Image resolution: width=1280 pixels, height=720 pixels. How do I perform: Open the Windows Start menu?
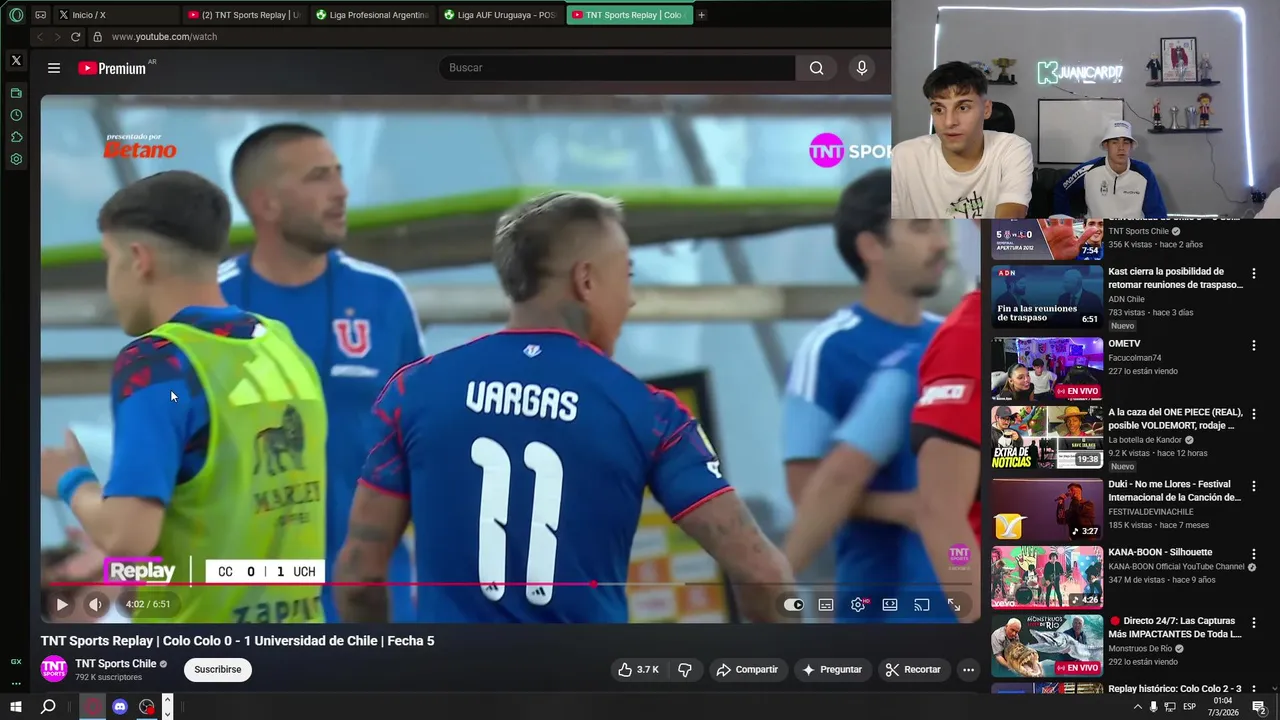tap(16, 707)
